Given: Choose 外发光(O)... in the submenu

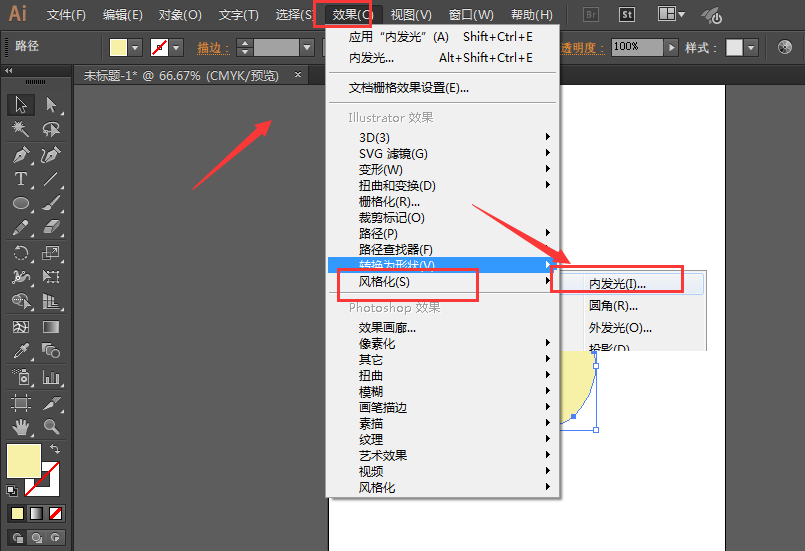Looking at the screenshot, I should (630, 328).
